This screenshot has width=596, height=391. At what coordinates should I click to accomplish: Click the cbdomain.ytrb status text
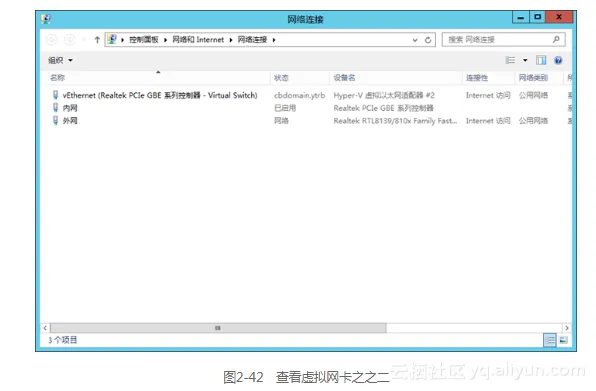[300, 95]
